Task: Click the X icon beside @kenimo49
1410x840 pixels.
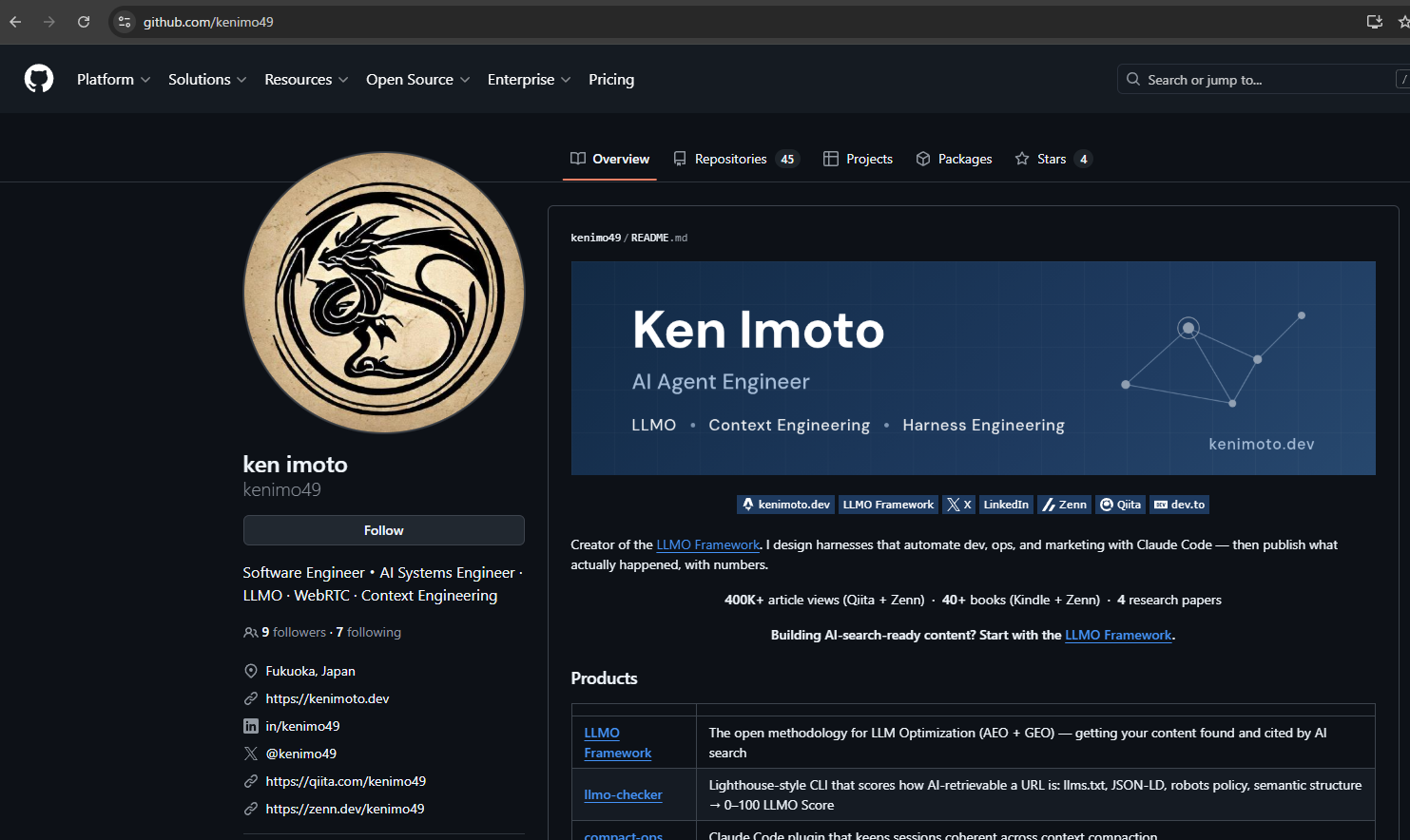Action: (251, 754)
